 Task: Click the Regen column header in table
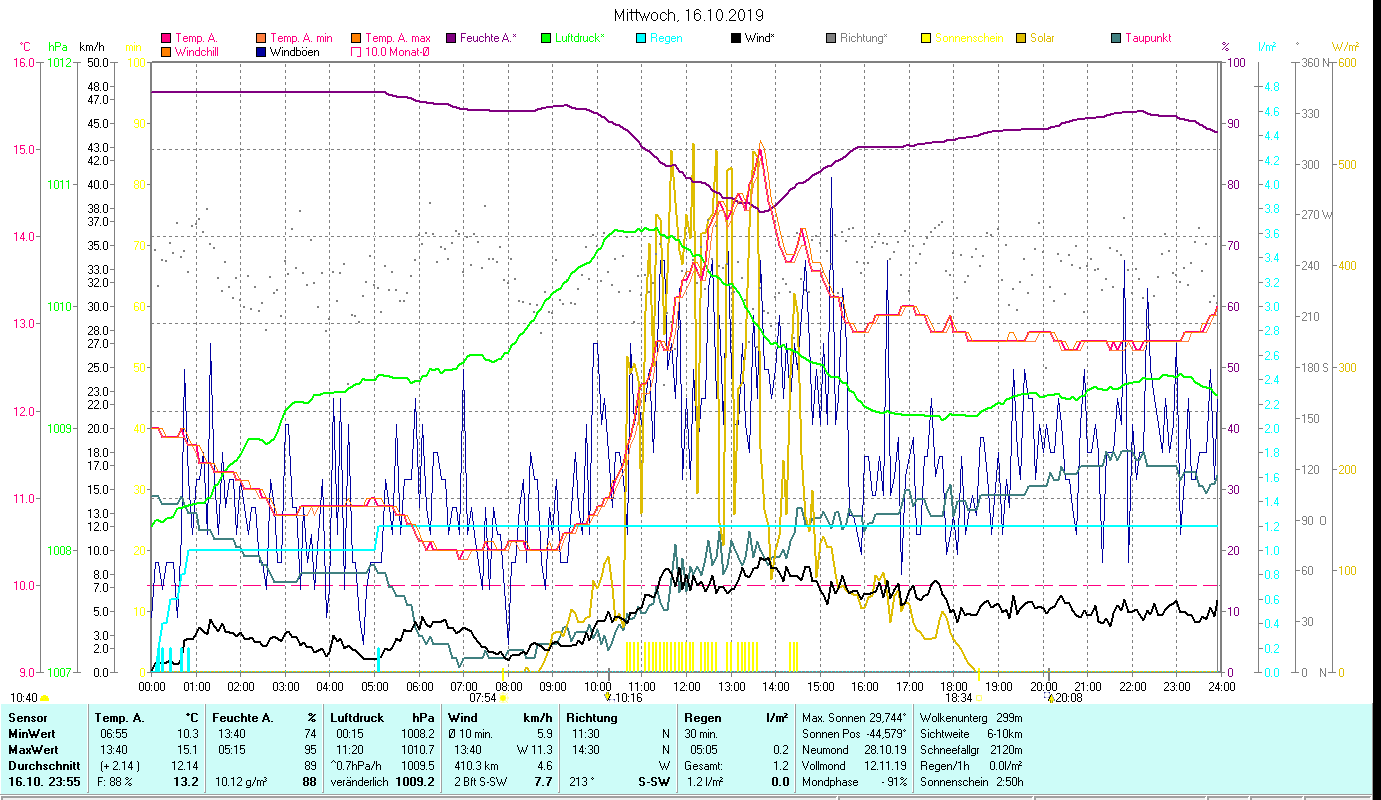click(x=701, y=718)
